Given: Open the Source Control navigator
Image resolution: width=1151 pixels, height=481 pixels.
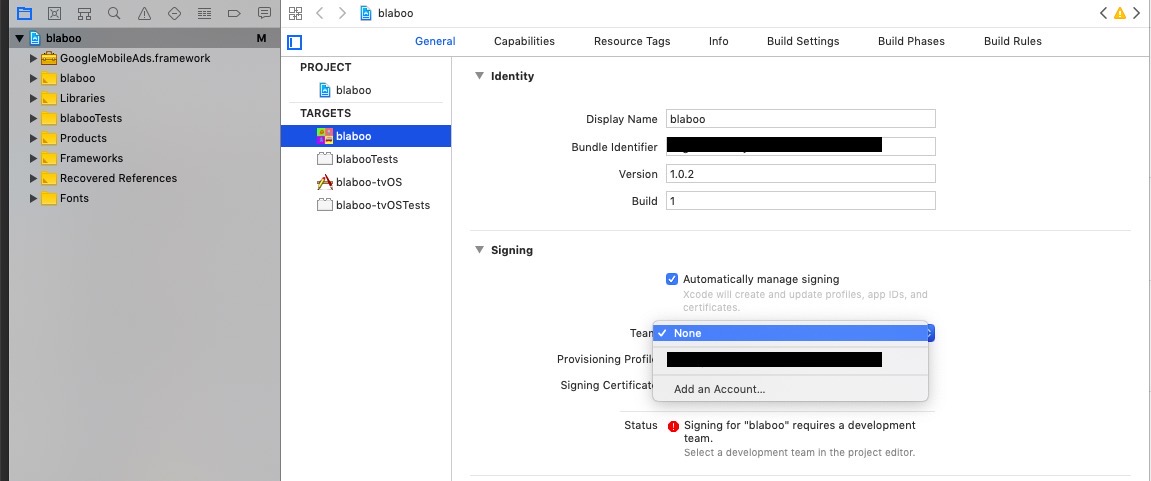Looking at the screenshot, I should pyautogui.click(x=54, y=13).
